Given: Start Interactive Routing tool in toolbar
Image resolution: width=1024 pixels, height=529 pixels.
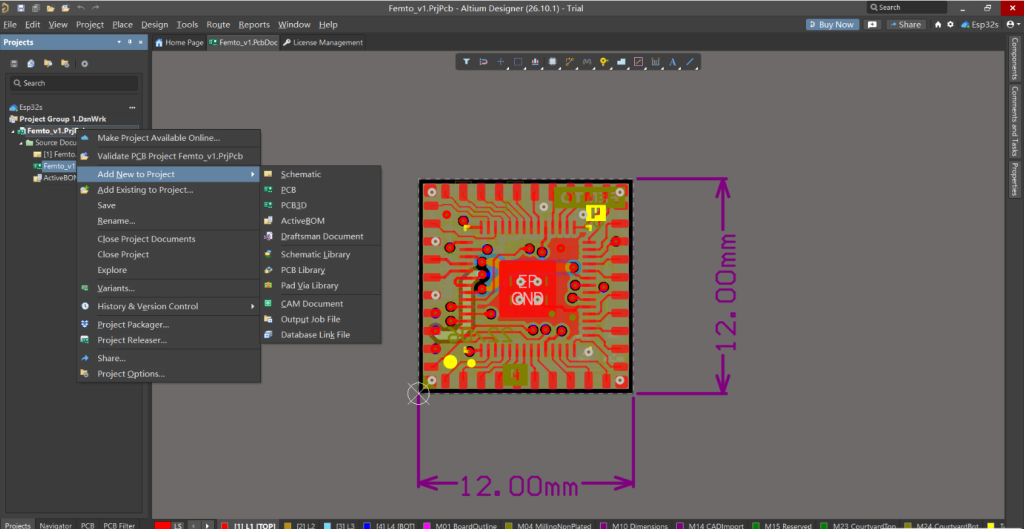Looking at the screenshot, I should click(569, 61).
